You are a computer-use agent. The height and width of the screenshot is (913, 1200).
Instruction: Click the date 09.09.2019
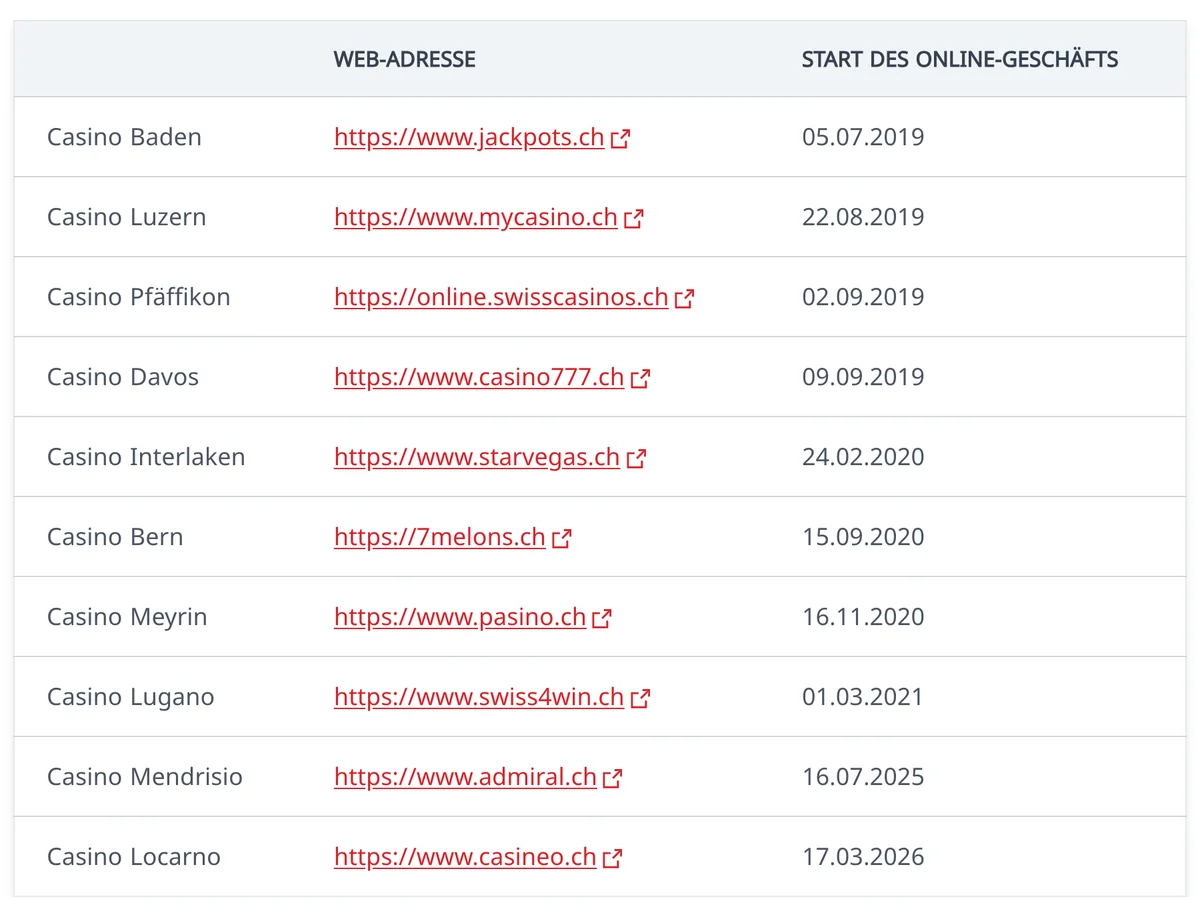click(x=863, y=377)
